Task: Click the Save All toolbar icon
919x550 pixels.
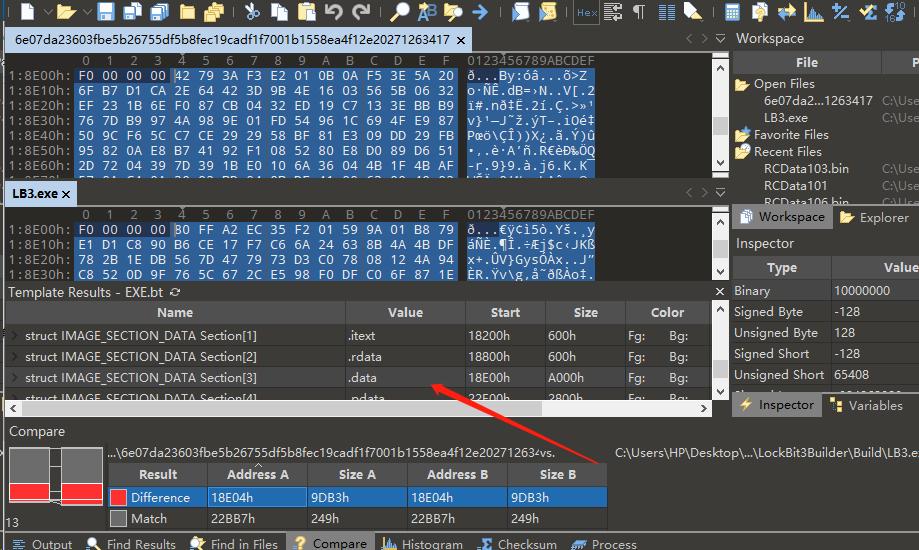Action: click(x=159, y=11)
